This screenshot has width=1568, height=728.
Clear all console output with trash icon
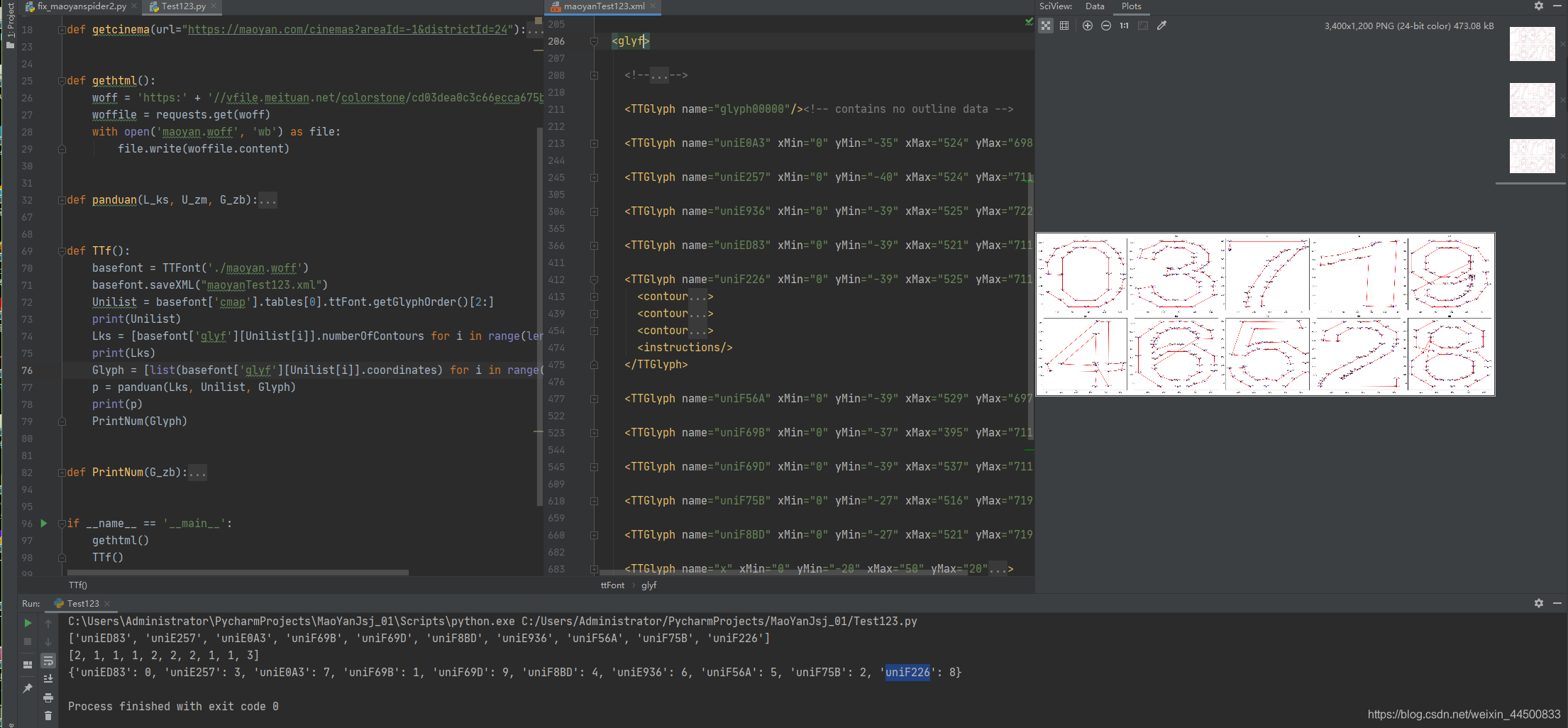click(x=48, y=716)
